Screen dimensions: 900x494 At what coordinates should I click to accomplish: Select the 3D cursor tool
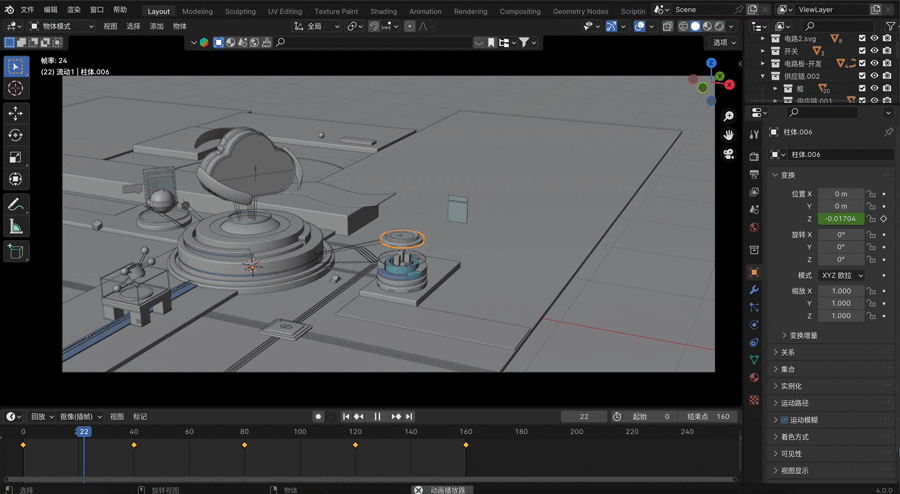(x=15, y=88)
